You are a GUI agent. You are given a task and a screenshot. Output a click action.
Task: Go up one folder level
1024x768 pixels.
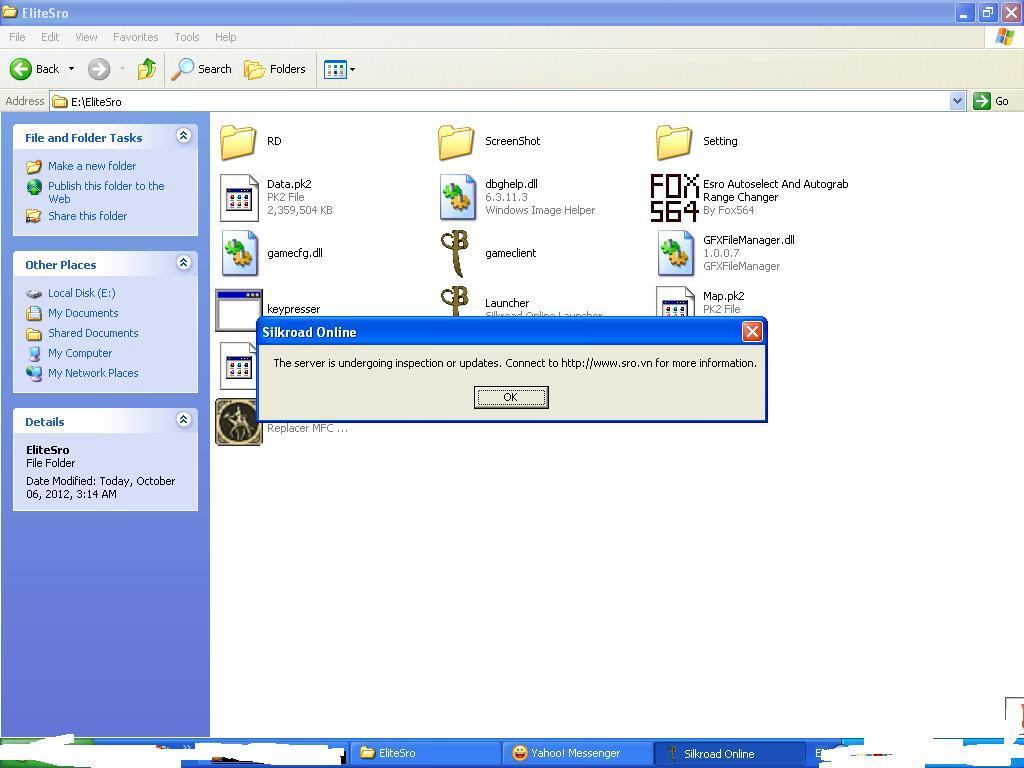pyautogui.click(x=146, y=69)
